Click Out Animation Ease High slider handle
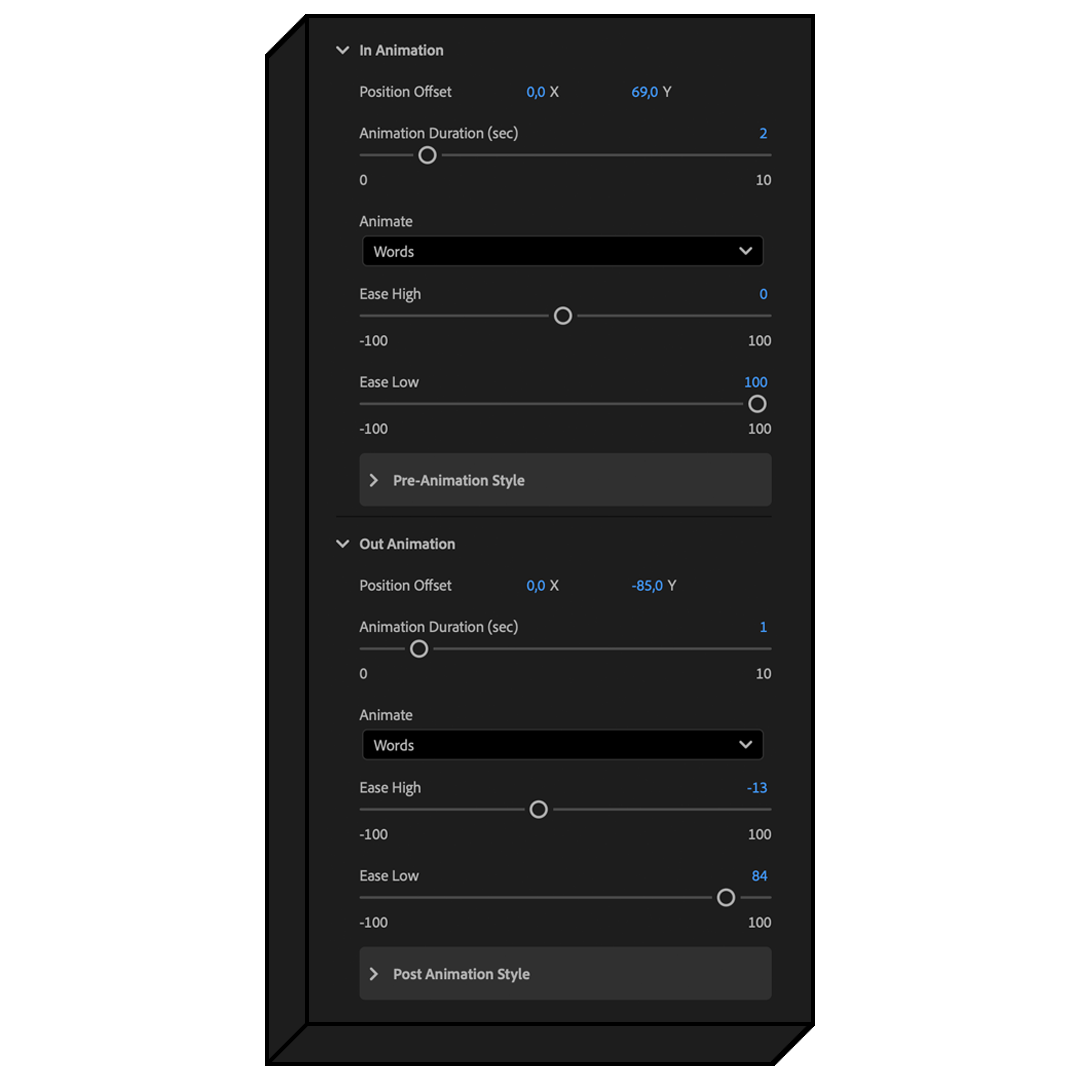The image size is (1080, 1080). 538,810
